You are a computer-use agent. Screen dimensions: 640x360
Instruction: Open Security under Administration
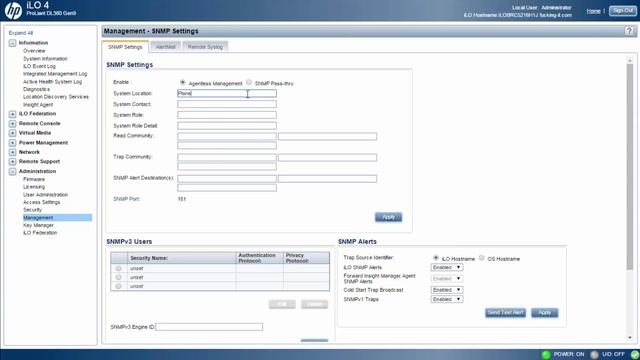[x=32, y=210]
